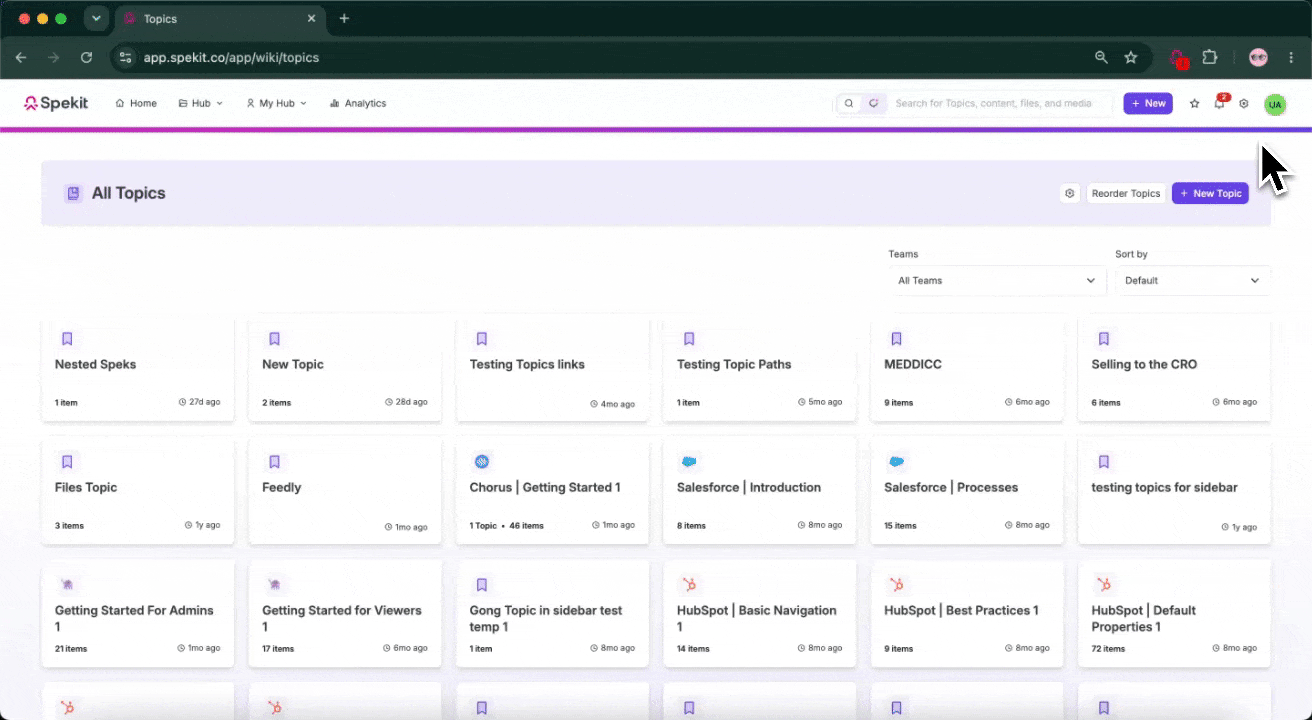1312x720 pixels.
Task: Click the browser extensions puzzle icon
Action: (1209, 57)
